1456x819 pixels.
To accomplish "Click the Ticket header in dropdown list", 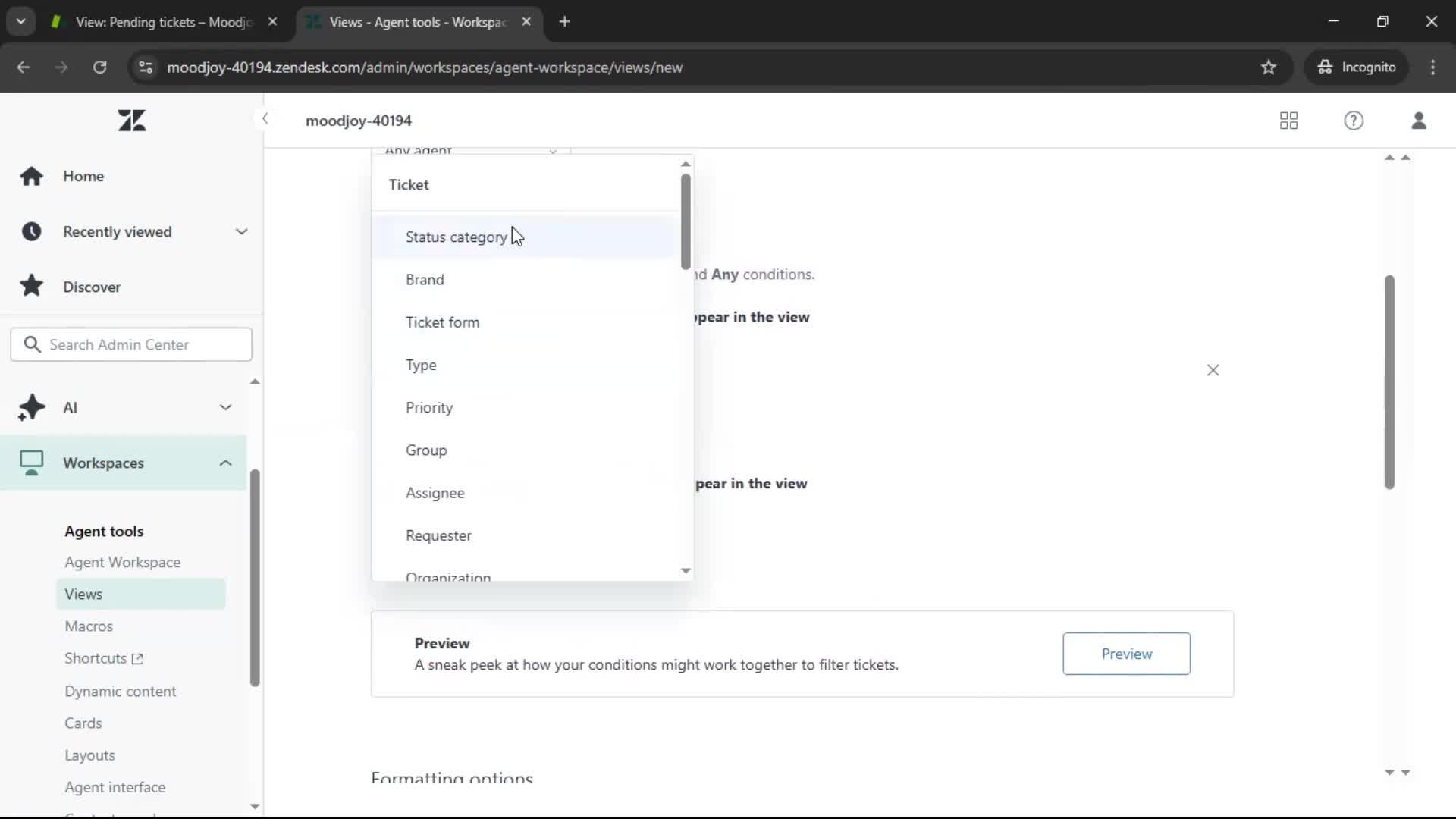I will (x=409, y=185).
